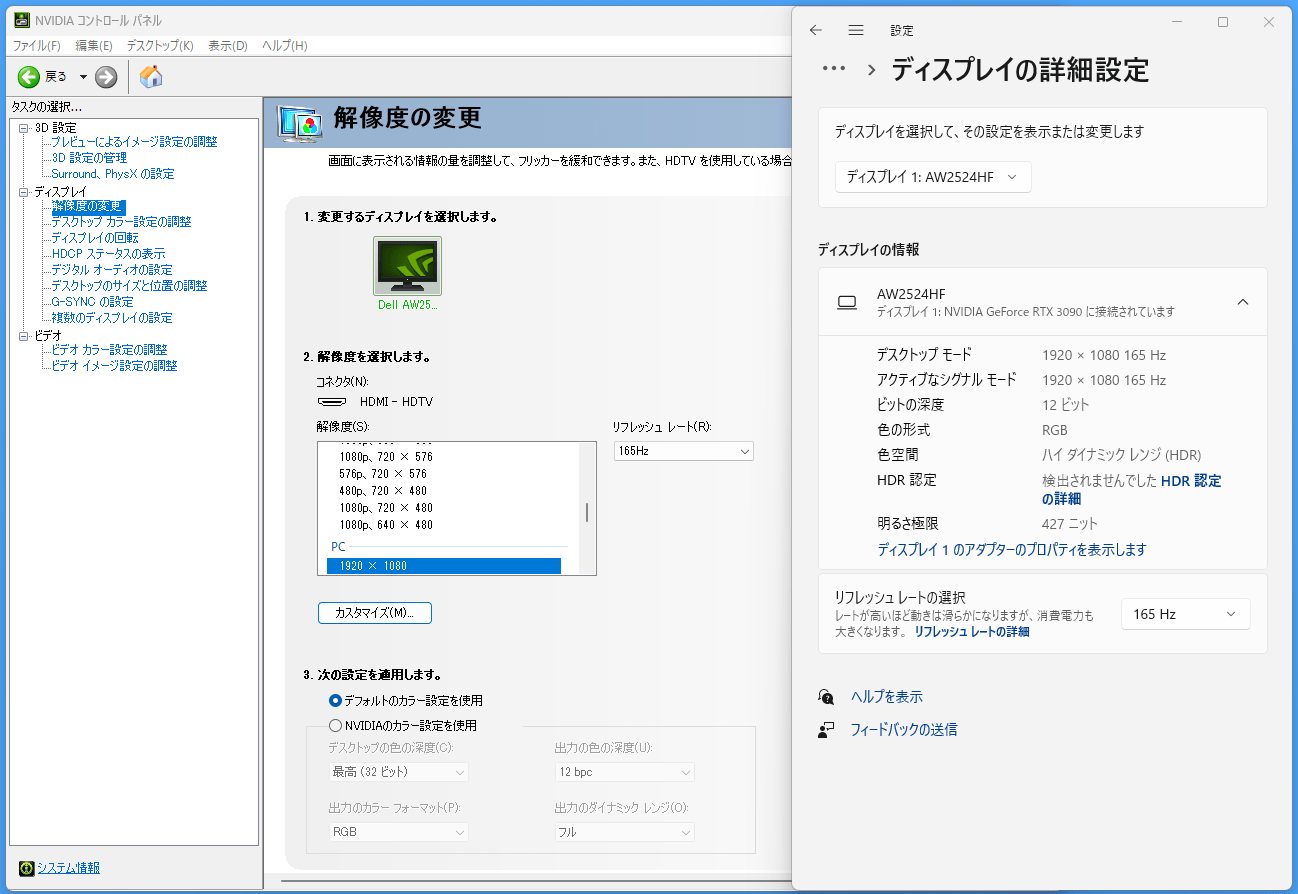The image size is (1298, 894).
Task: Select プレビューによるイメージ設定の調整 tree item
Action: [x=134, y=142]
